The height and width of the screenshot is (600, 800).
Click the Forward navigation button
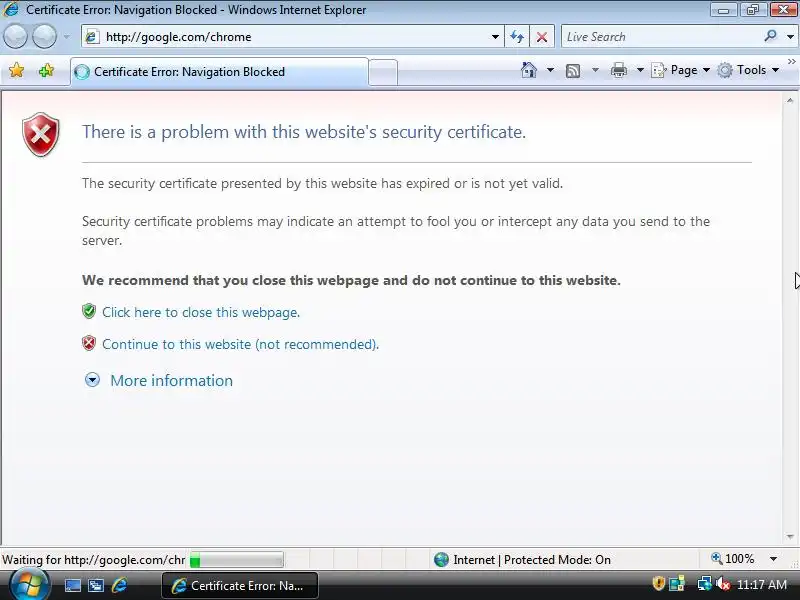coord(44,37)
